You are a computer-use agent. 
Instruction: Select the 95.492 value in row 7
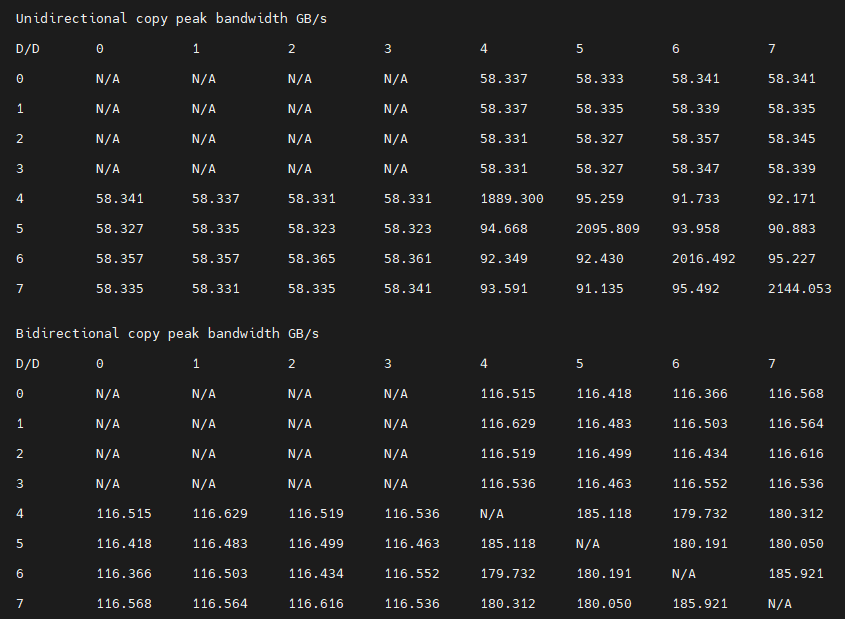pyautogui.click(x=695, y=289)
